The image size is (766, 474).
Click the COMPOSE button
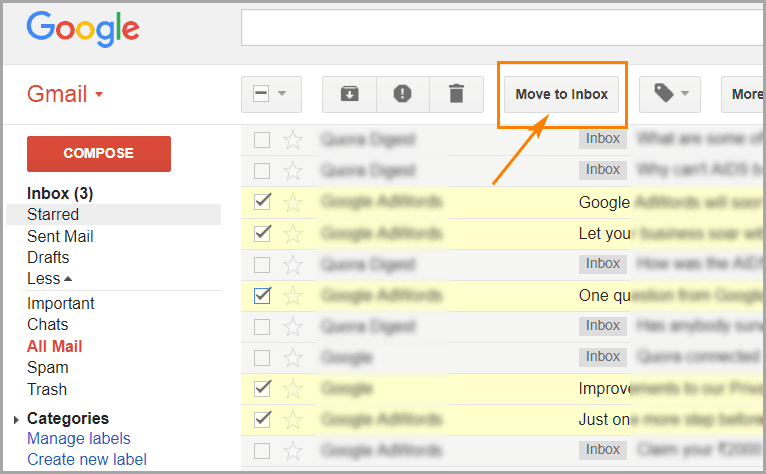(99, 153)
